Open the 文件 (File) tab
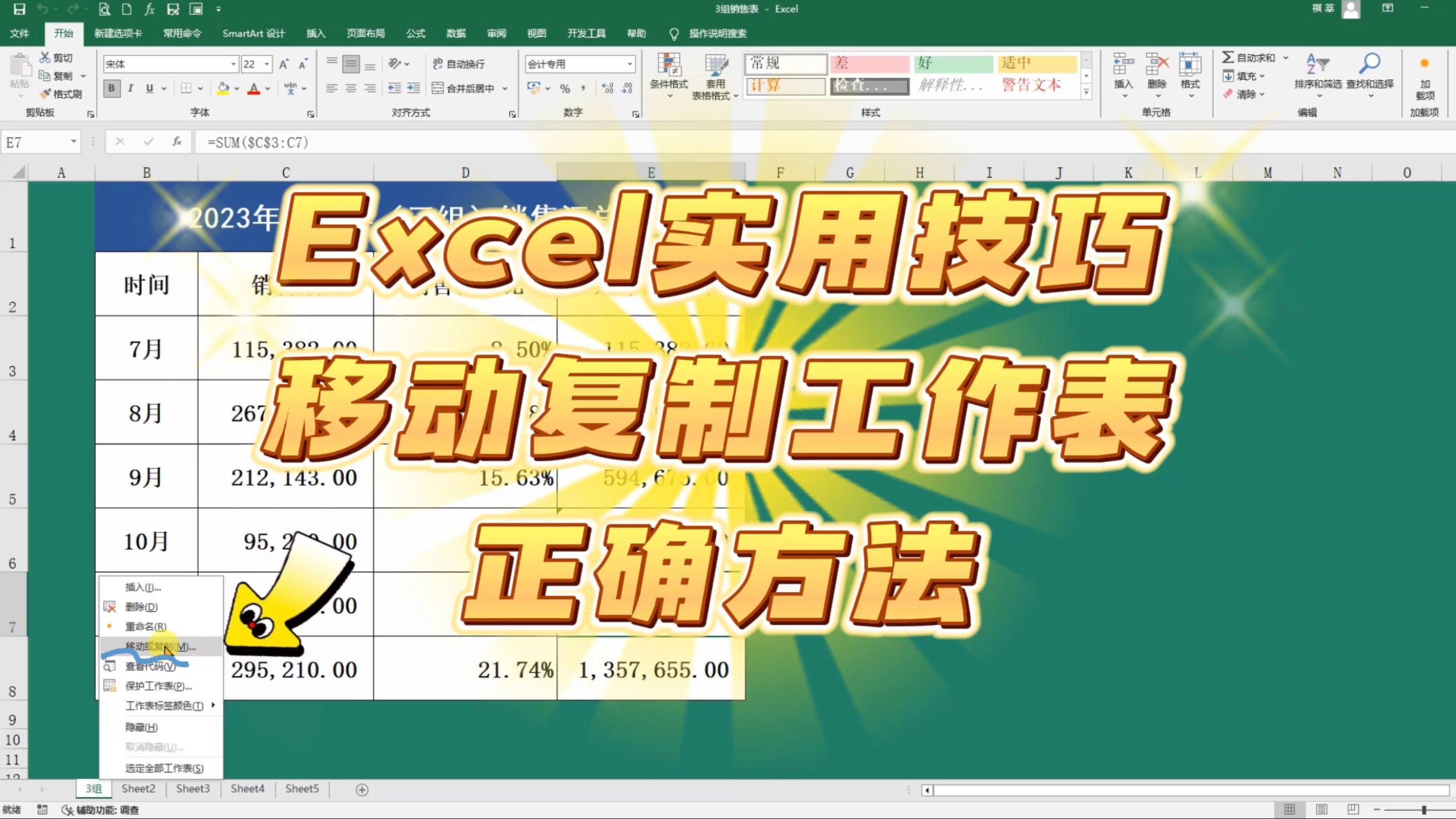Screen dimensions: 1456x819 coord(20,33)
